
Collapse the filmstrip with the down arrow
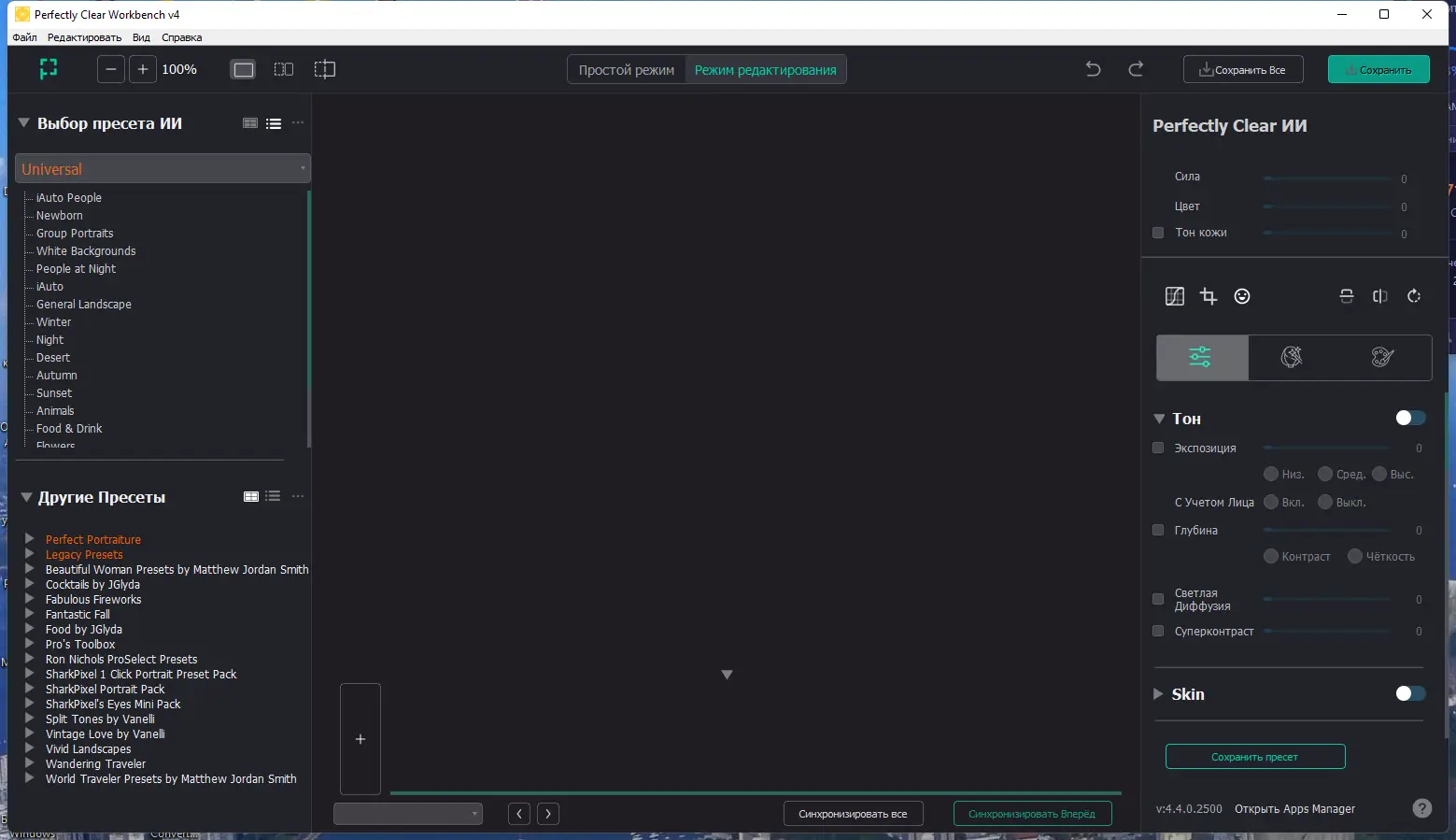pyautogui.click(x=727, y=675)
